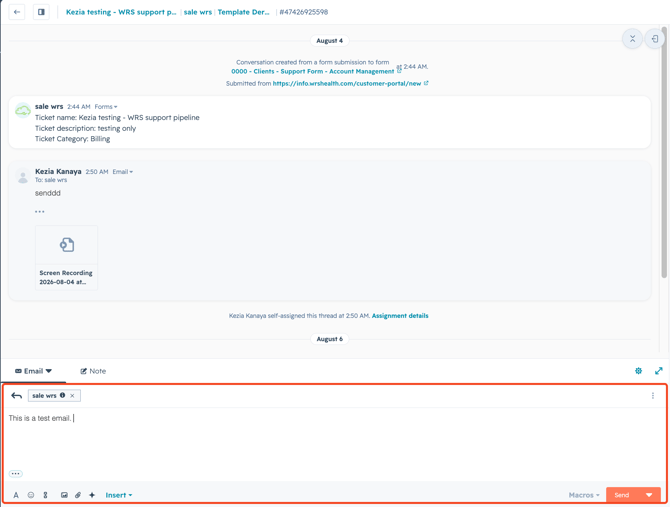670x507 pixels.
Task: Open editor settings gear icon
Action: 638,371
